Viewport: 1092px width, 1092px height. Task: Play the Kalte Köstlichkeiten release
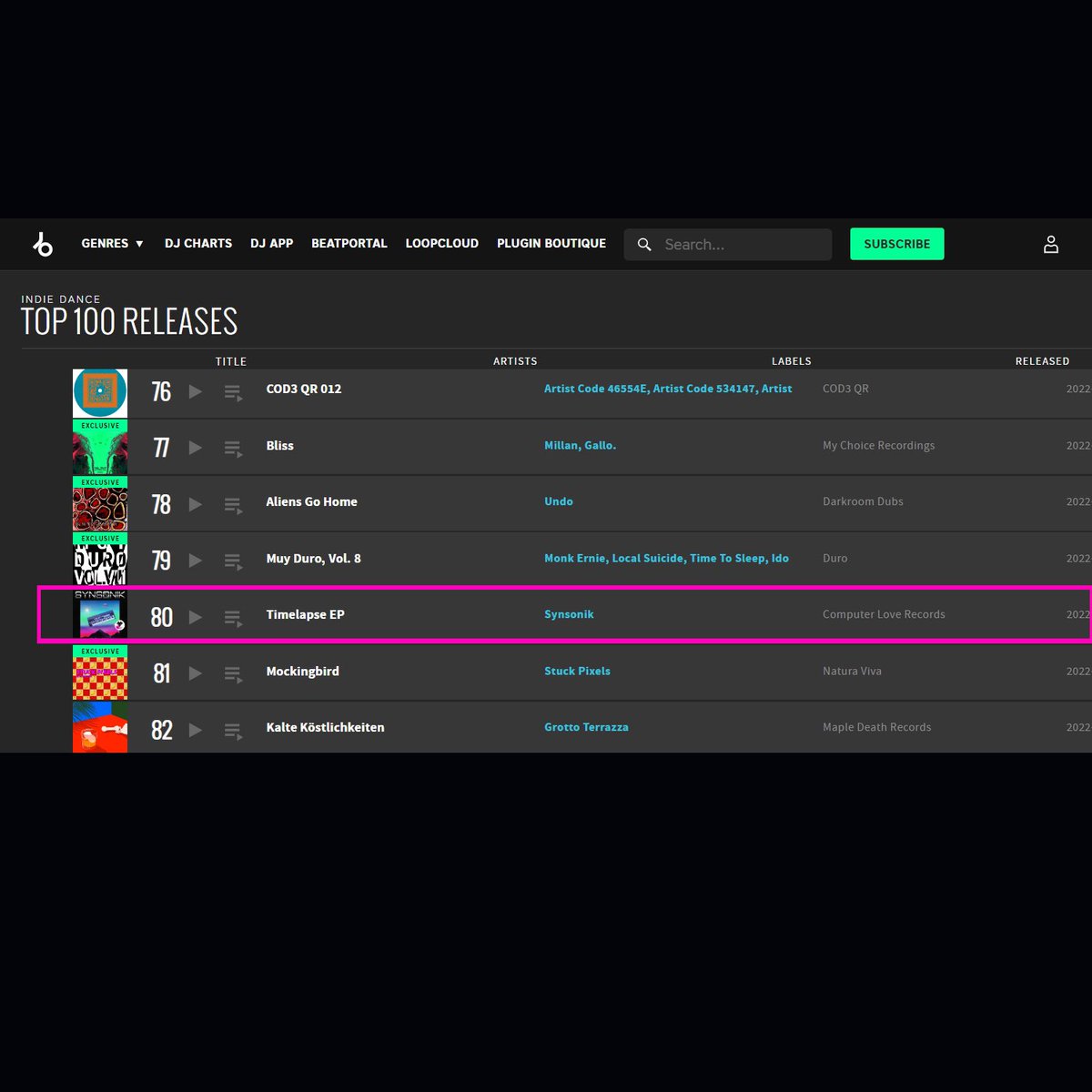tap(195, 730)
